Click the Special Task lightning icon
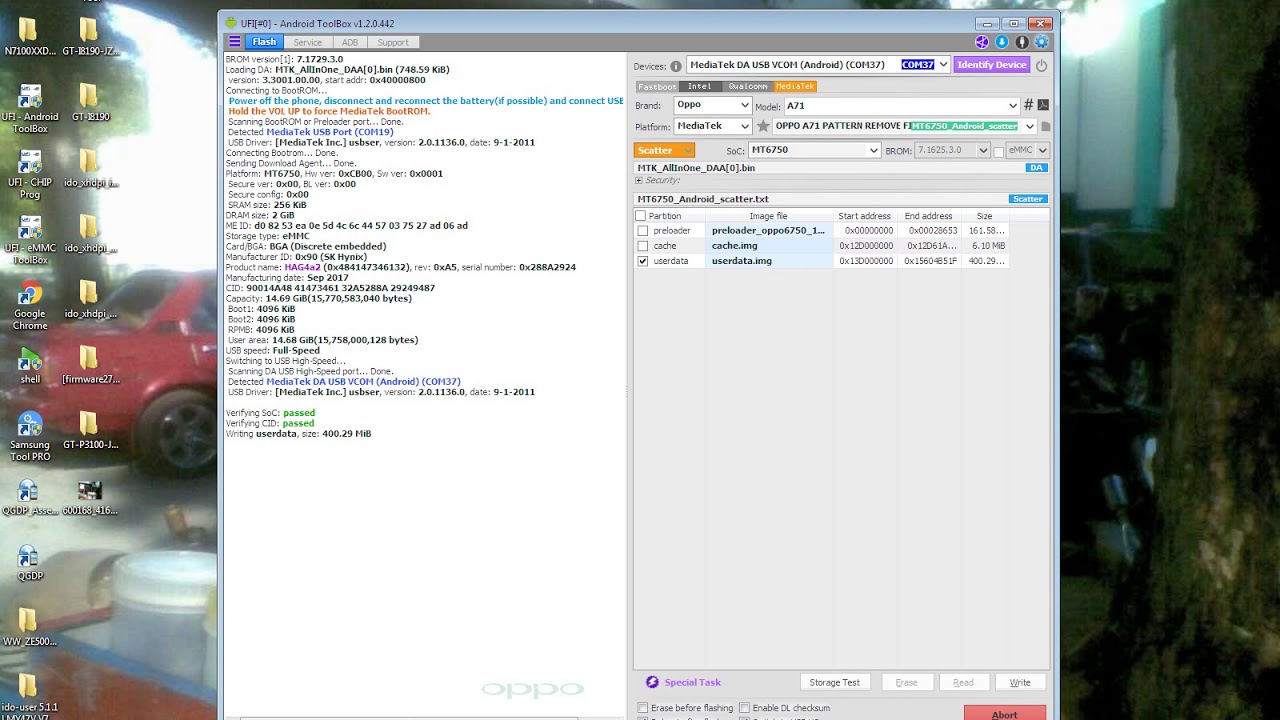1280x720 pixels. (x=652, y=682)
